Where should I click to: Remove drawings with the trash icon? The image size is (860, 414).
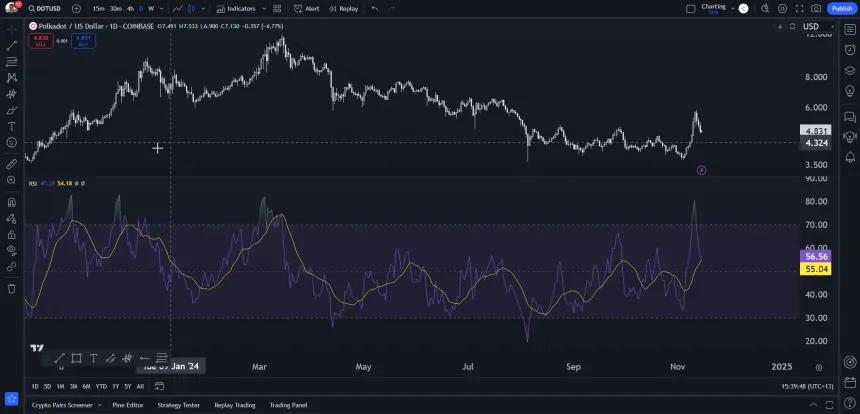[x=12, y=288]
